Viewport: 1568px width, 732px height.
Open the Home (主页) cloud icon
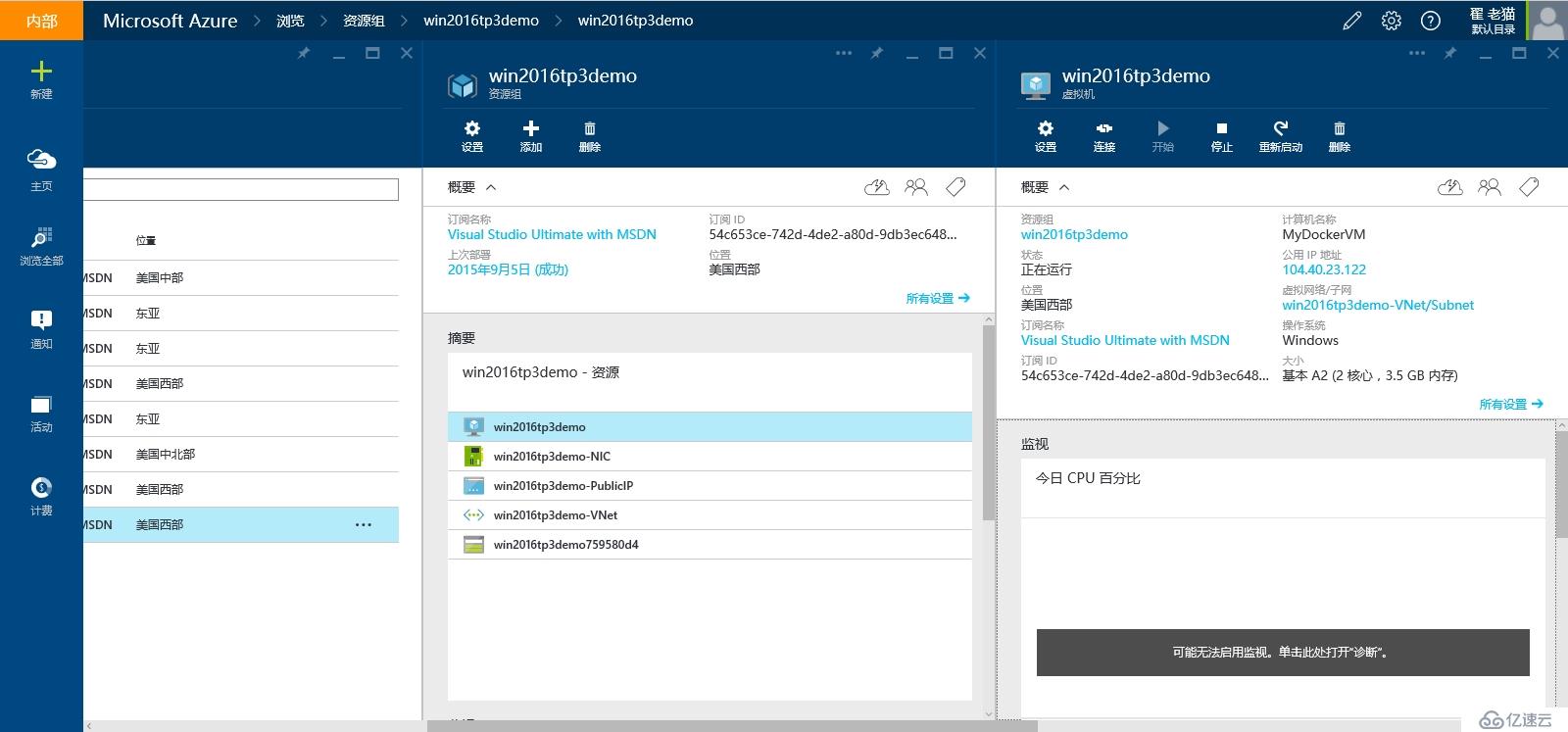tap(41, 160)
